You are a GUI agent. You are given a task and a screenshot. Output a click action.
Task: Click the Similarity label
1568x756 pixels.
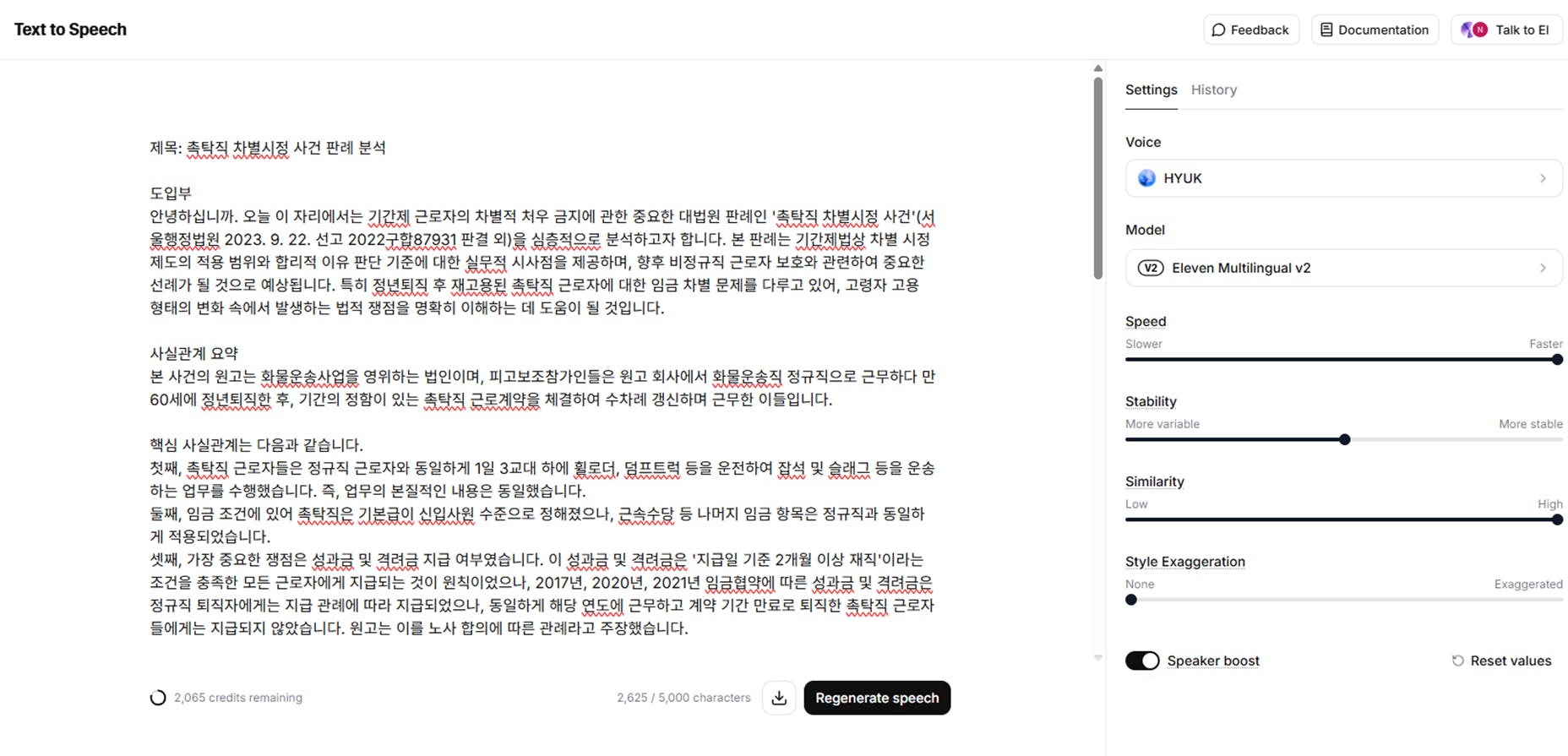1155,481
